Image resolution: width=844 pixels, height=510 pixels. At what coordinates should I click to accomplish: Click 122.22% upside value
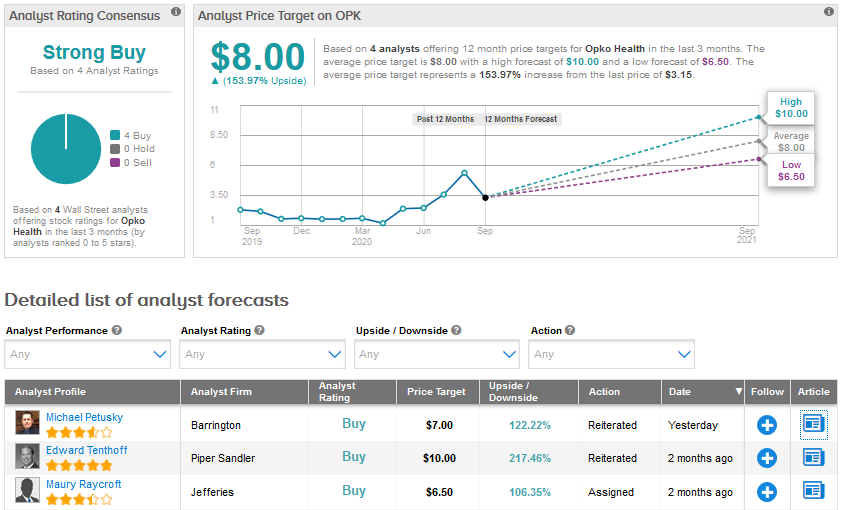(x=530, y=425)
